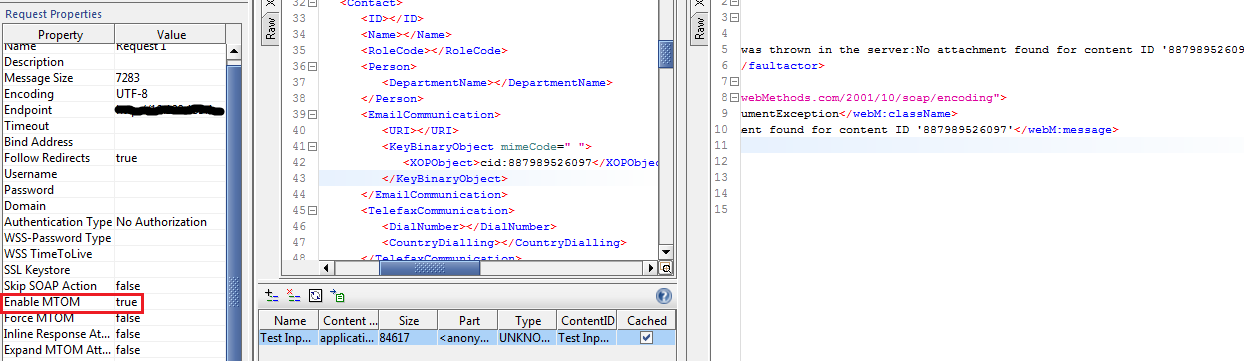Viewport: 1244px width, 361px height.
Task: Select the SSL Keystore property row
Action: click(x=114, y=270)
